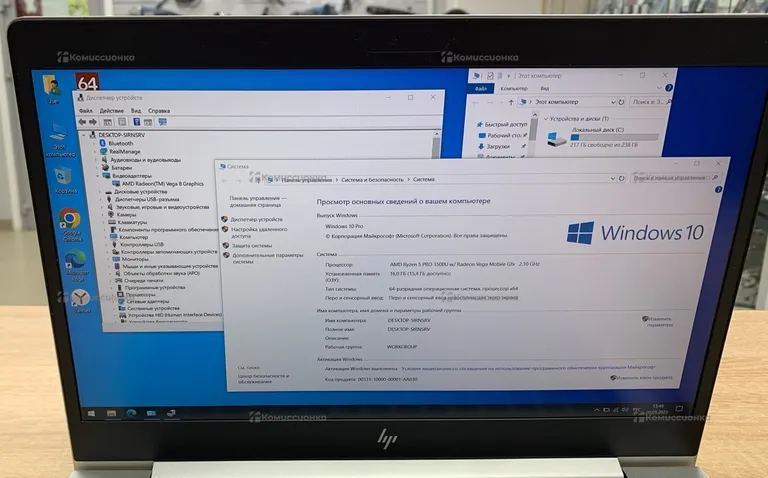Viewport: 768px width, 478px height.
Task: Click the blue Help icon in Device Manager toolbar
Action: pos(137,122)
